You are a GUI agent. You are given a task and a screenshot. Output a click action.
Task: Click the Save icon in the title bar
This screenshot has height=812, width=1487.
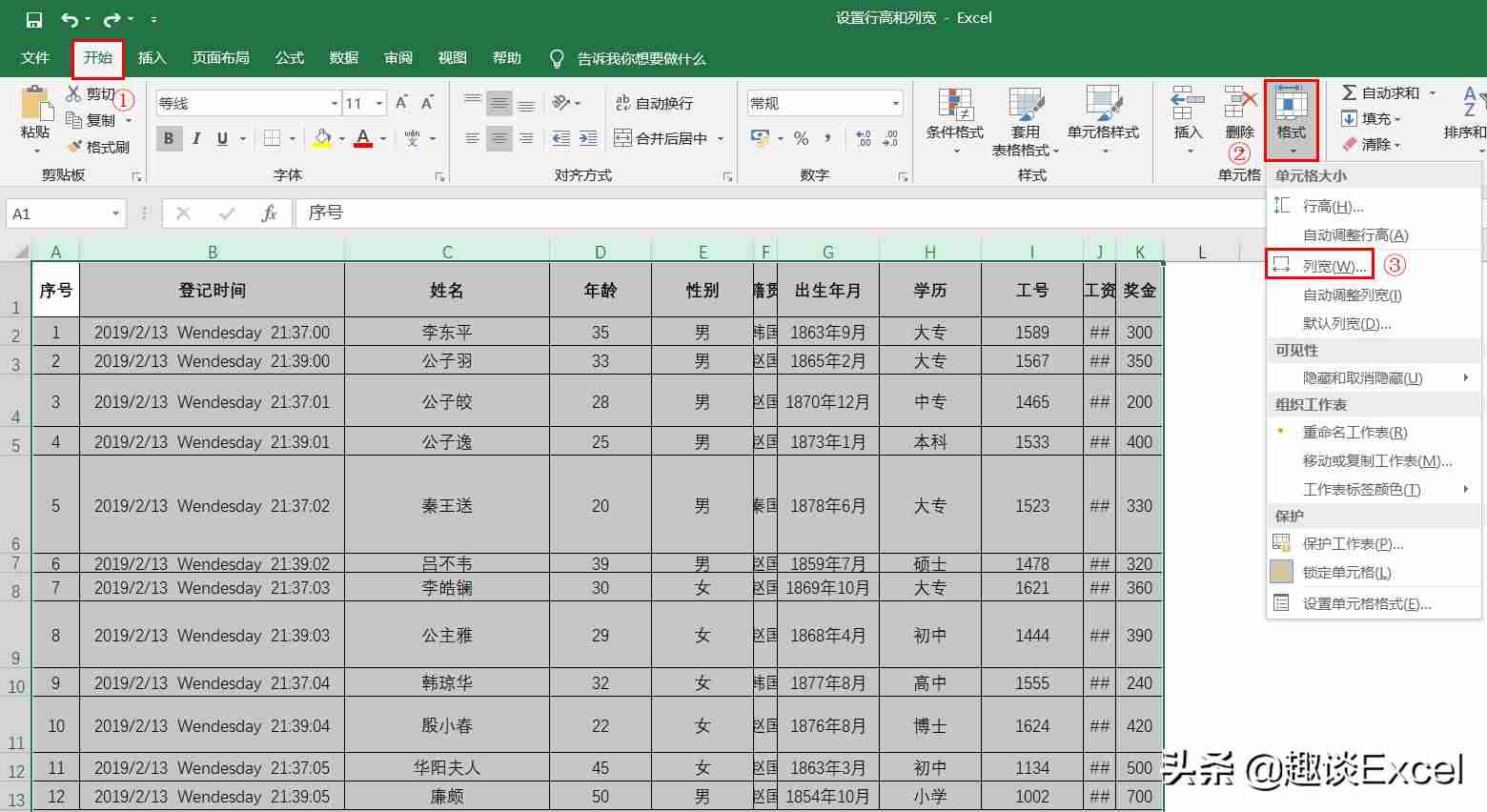(34, 19)
